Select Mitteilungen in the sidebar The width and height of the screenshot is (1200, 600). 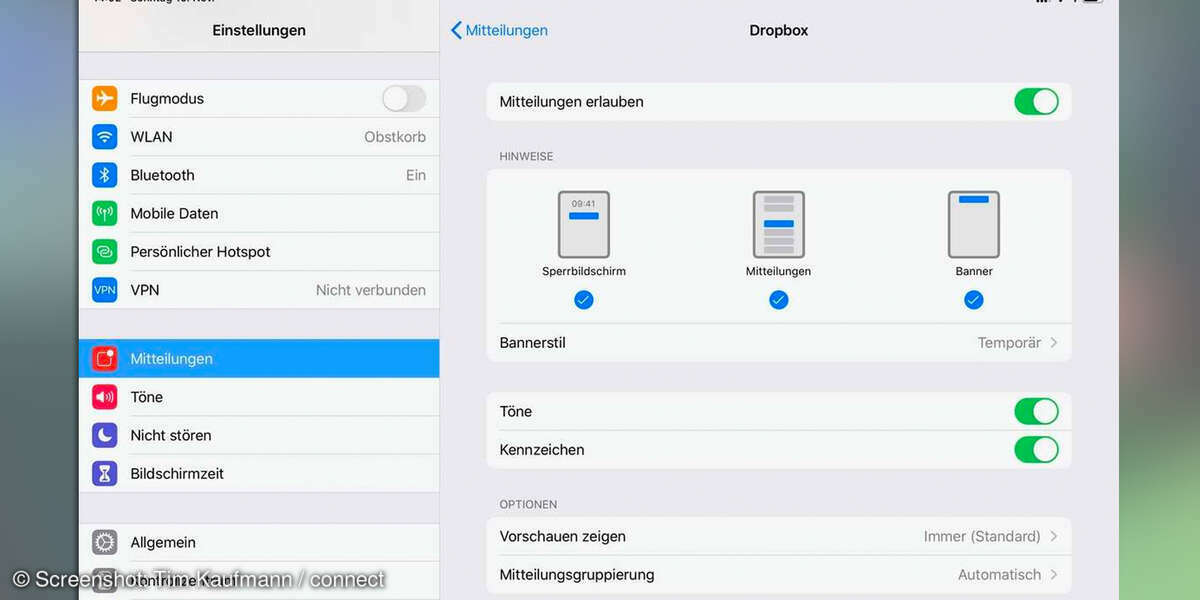pos(259,358)
